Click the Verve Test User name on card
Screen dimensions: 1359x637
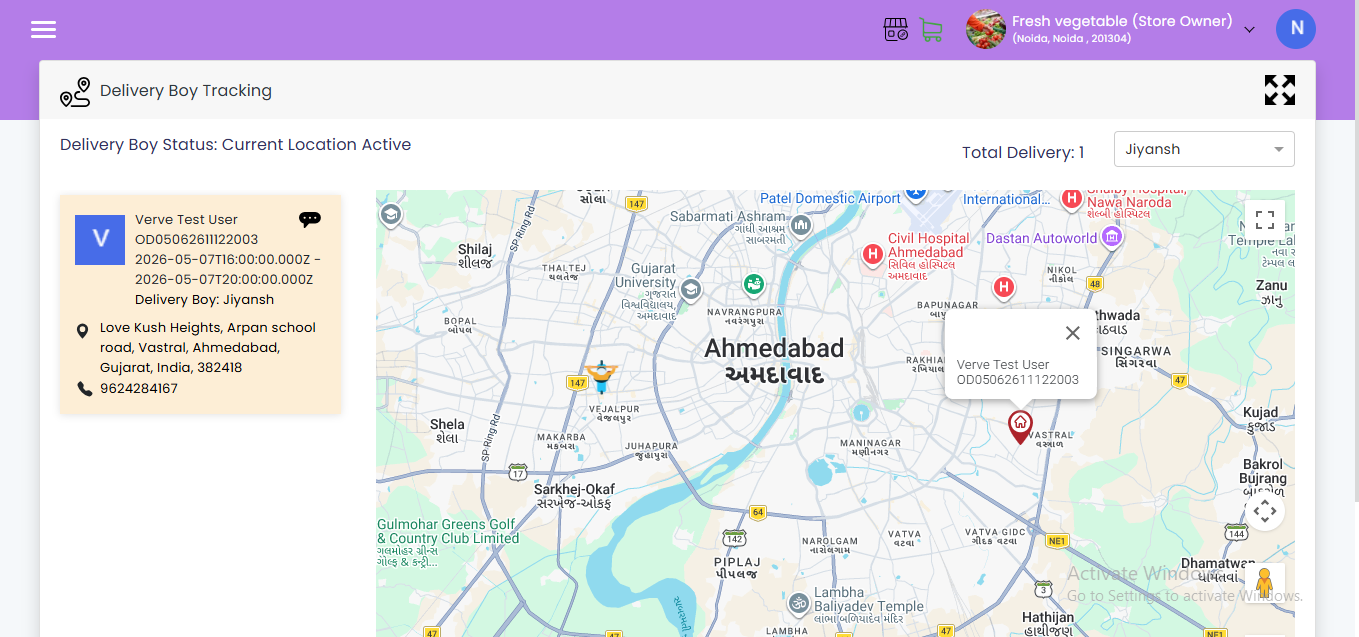pyautogui.click(x=186, y=220)
